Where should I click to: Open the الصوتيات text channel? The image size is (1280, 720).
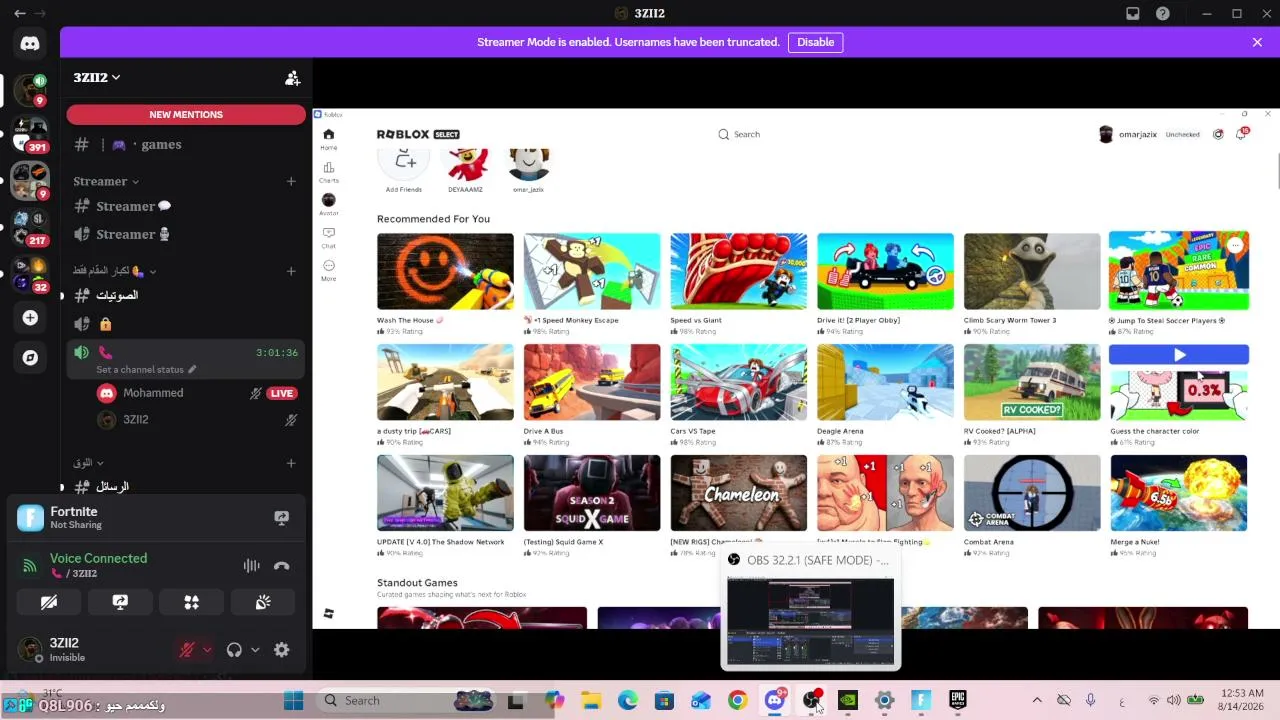[x=186, y=296]
